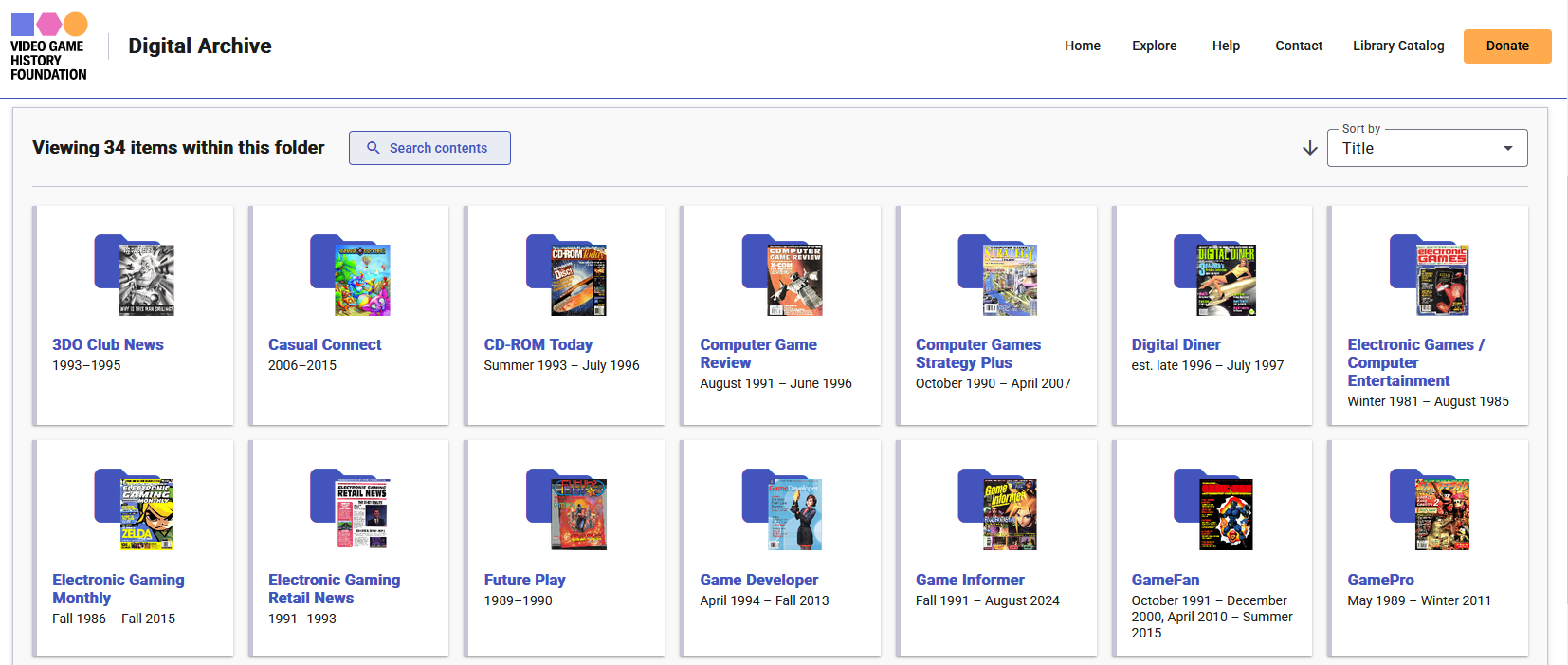This screenshot has height=665, width=1568.
Task: Click the text 'est. late 1996 – July 1997'
Action: point(1208,365)
